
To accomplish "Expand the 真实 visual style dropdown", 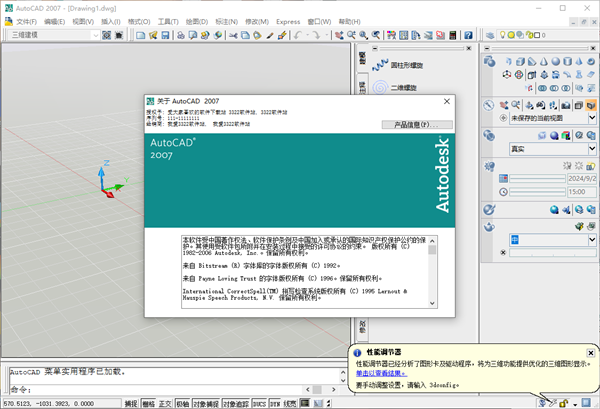I will coord(590,148).
